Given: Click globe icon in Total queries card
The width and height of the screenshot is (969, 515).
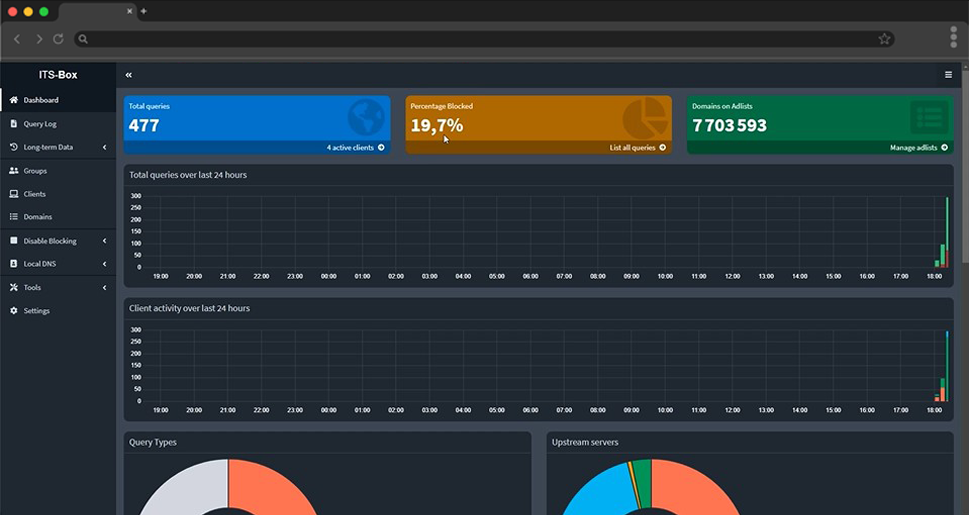Looking at the screenshot, I should [366, 117].
